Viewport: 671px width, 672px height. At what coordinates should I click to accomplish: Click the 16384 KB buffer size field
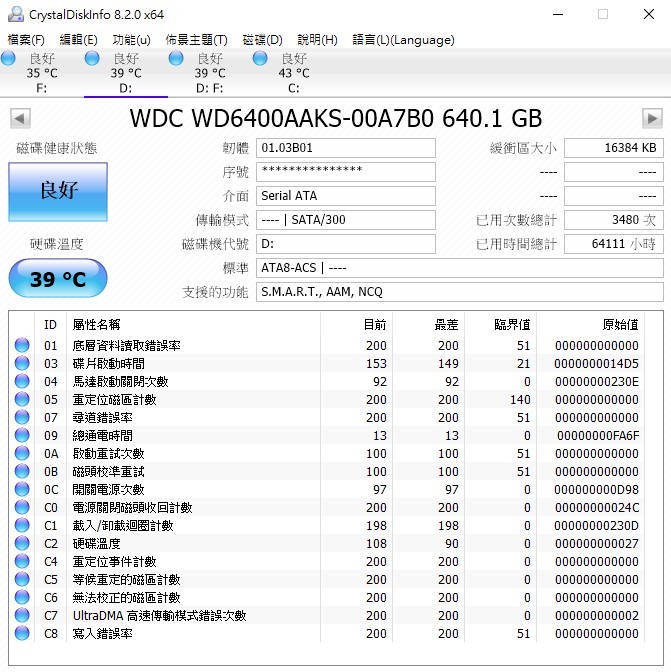614,148
